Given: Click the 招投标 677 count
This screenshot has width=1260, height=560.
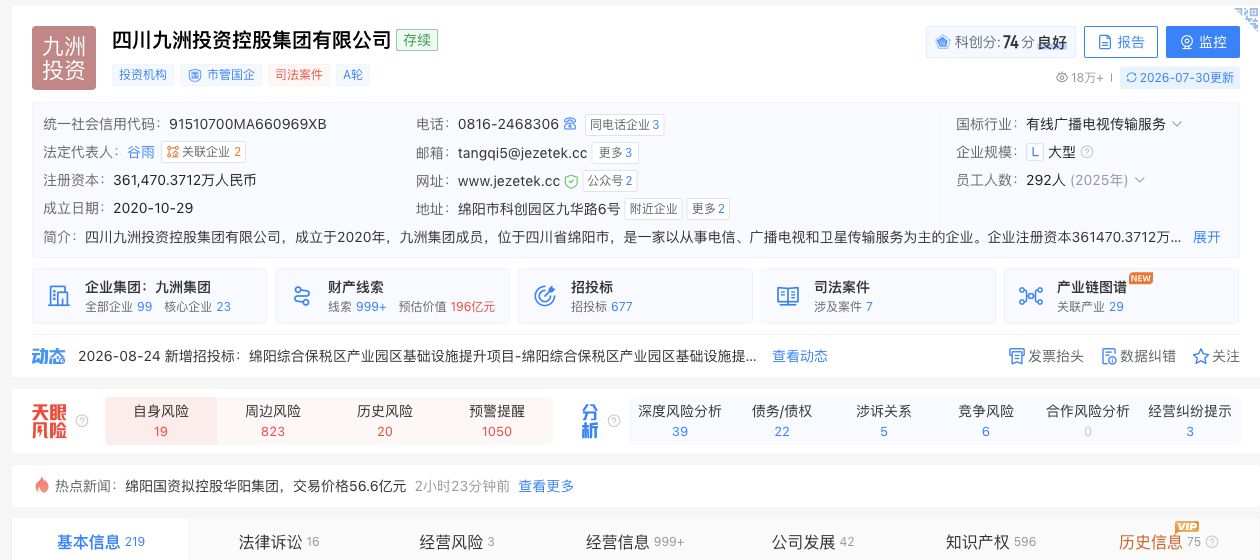Looking at the screenshot, I should coord(602,307).
